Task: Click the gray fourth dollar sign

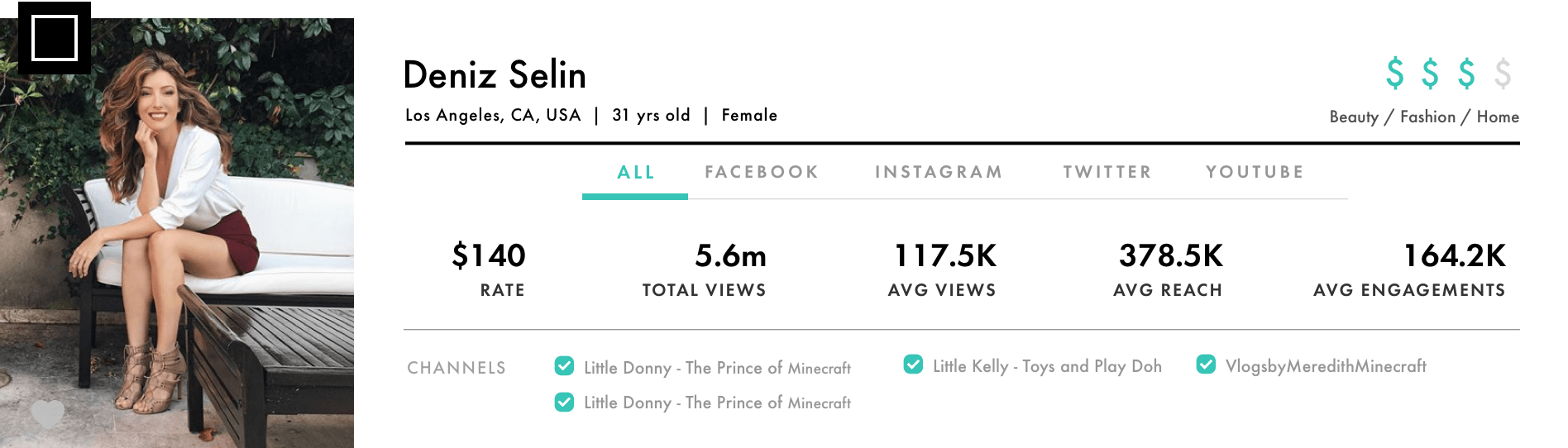Action: [1503, 73]
